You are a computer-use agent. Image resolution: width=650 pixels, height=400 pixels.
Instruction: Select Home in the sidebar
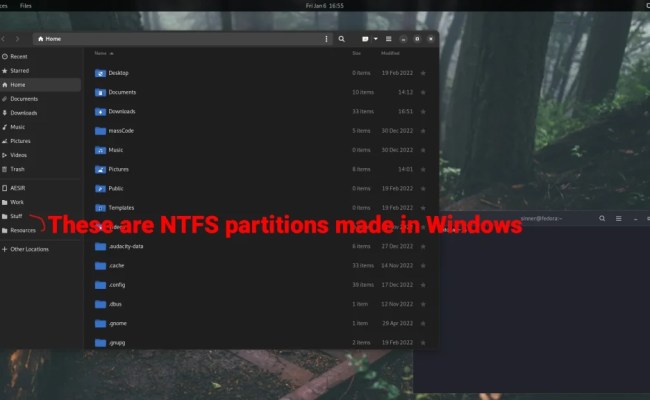[40, 85]
